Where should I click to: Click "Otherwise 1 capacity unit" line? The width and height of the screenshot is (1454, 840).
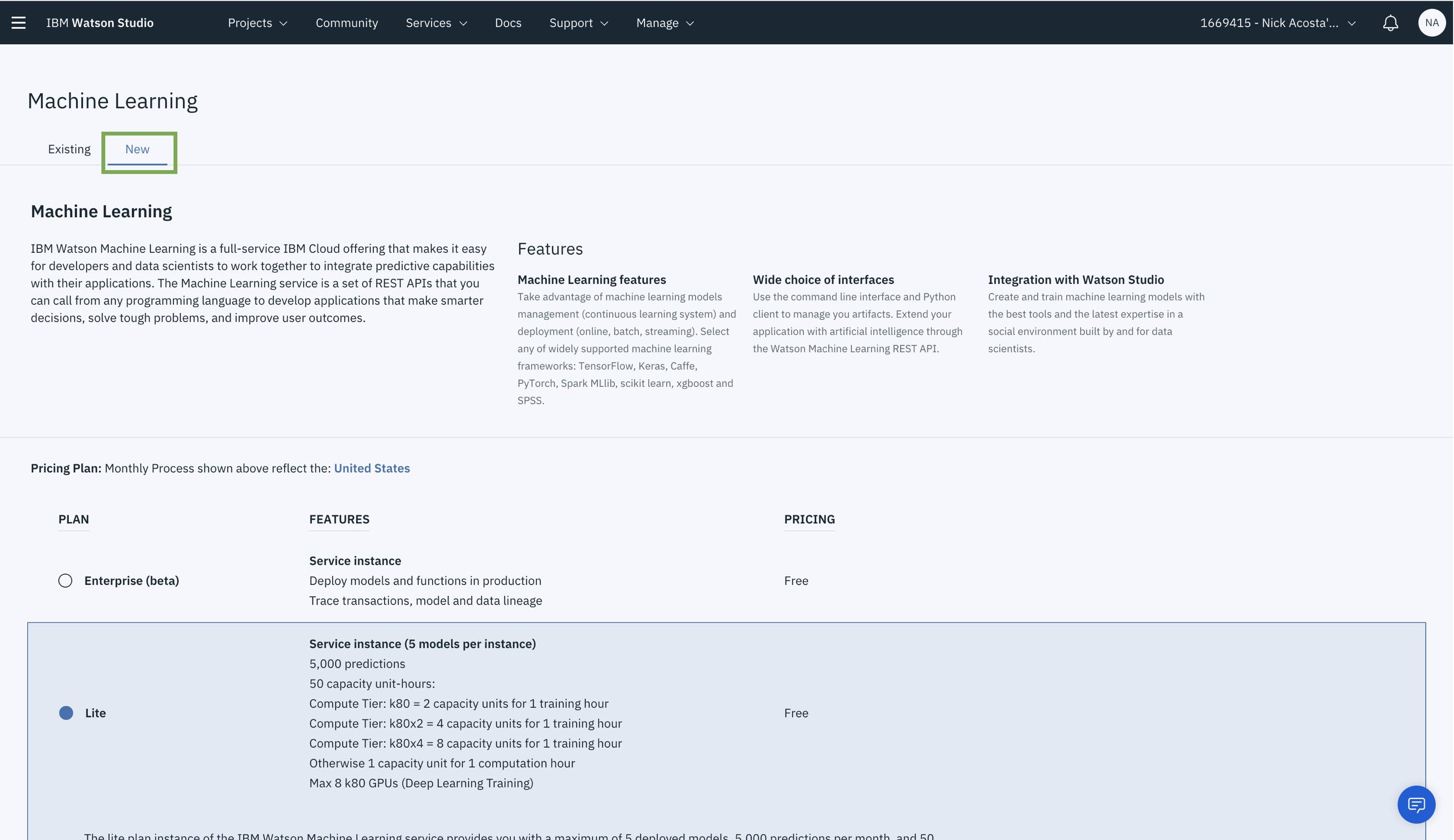pos(442,763)
